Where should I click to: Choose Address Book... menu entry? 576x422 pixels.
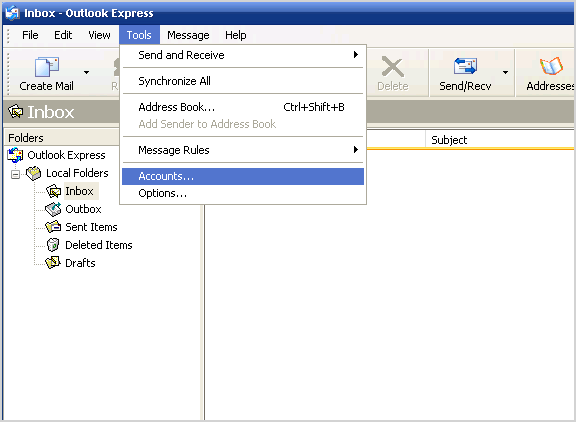click(x=243, y=107)
